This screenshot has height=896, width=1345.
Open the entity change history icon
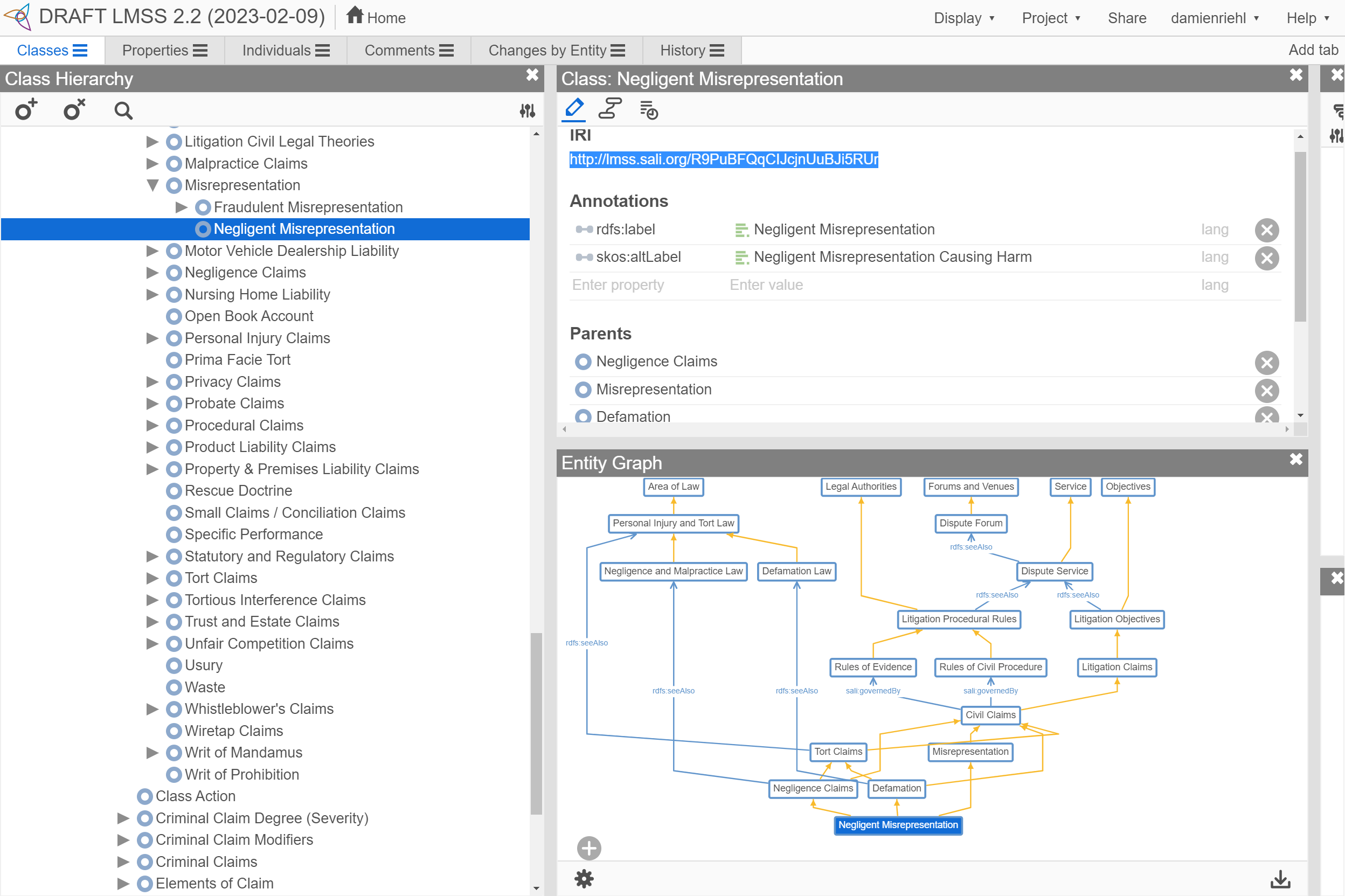(648, 110)
